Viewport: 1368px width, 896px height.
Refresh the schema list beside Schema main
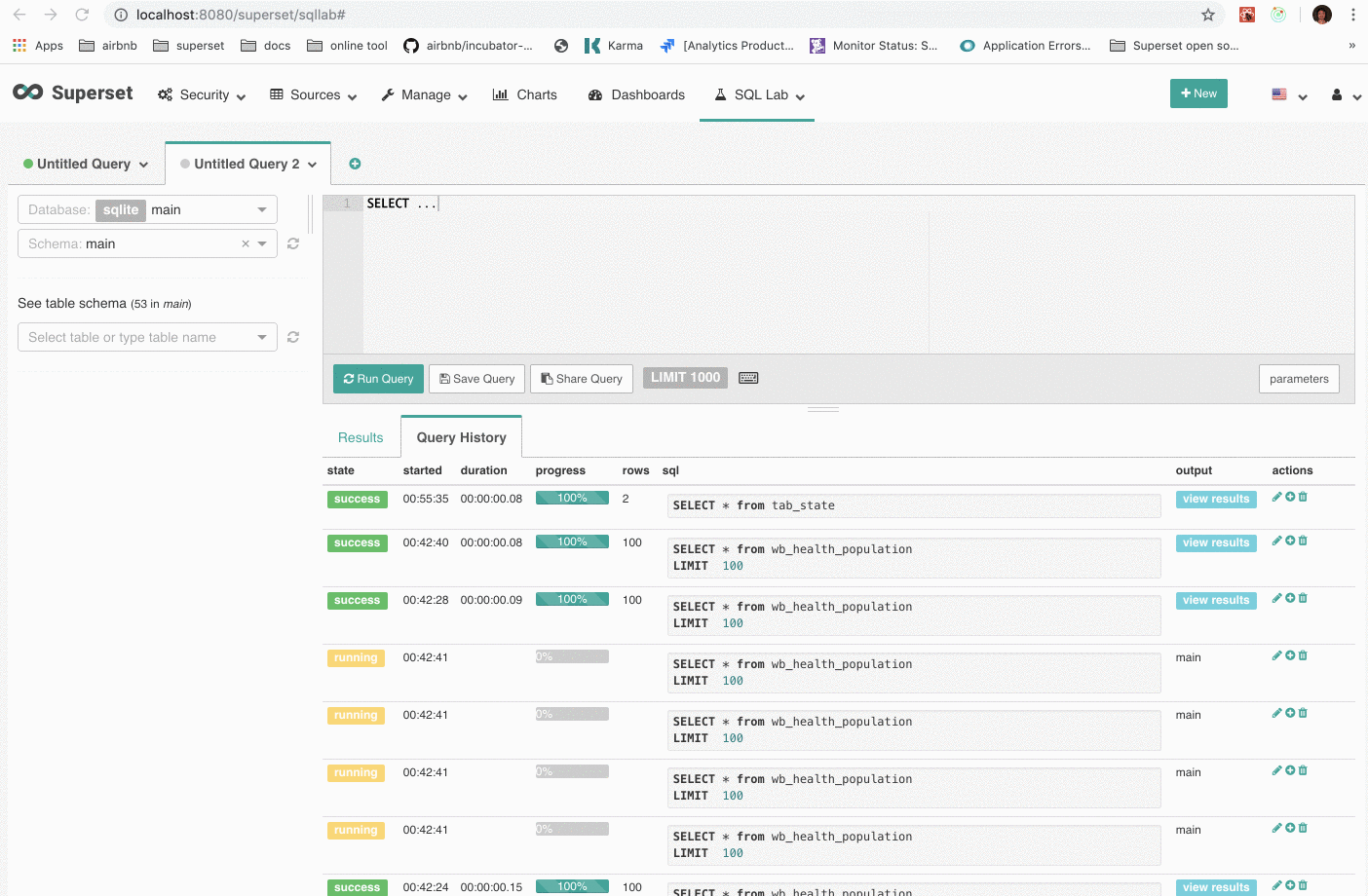point(293,243)
